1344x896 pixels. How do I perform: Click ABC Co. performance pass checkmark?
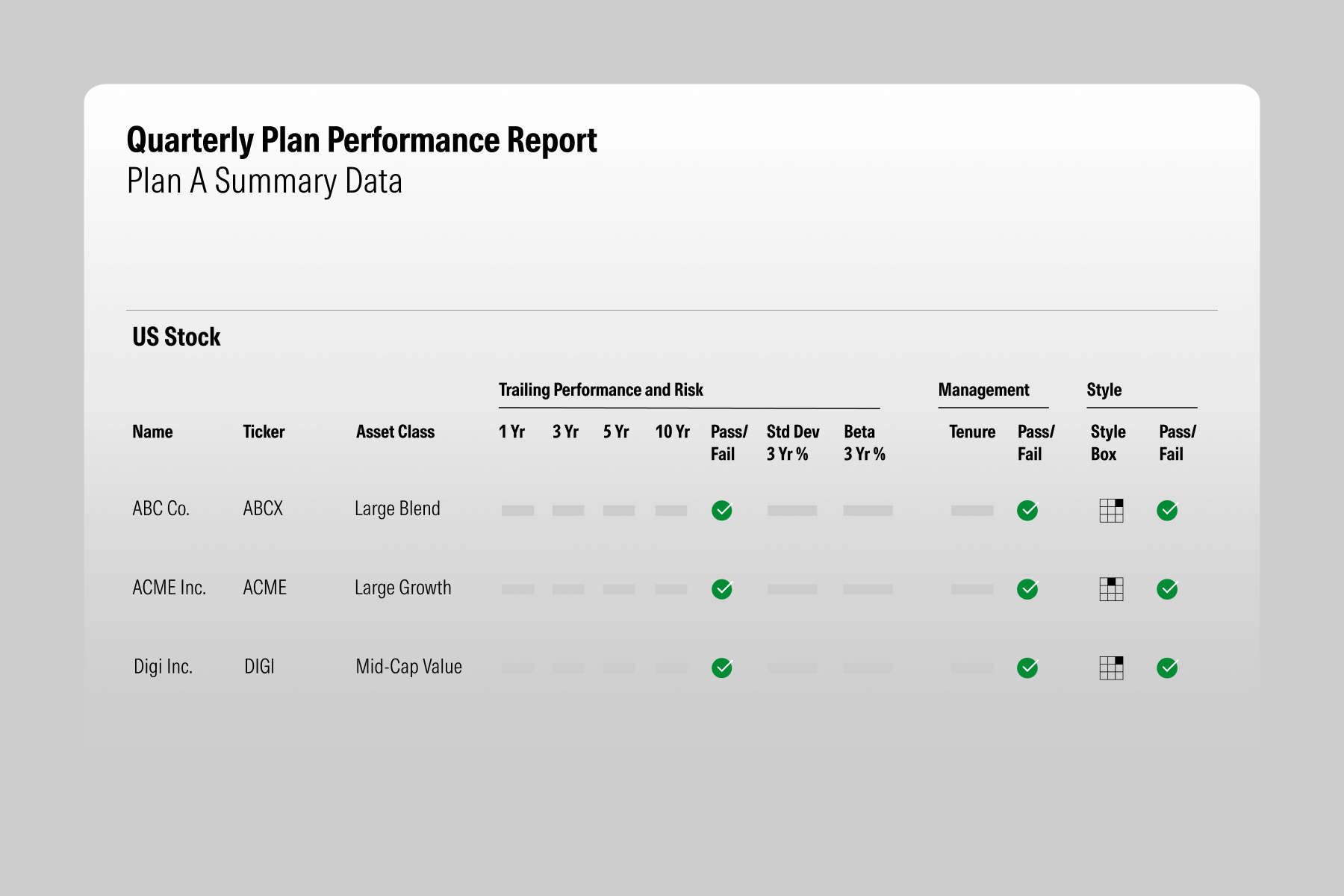tap(722, 511)
